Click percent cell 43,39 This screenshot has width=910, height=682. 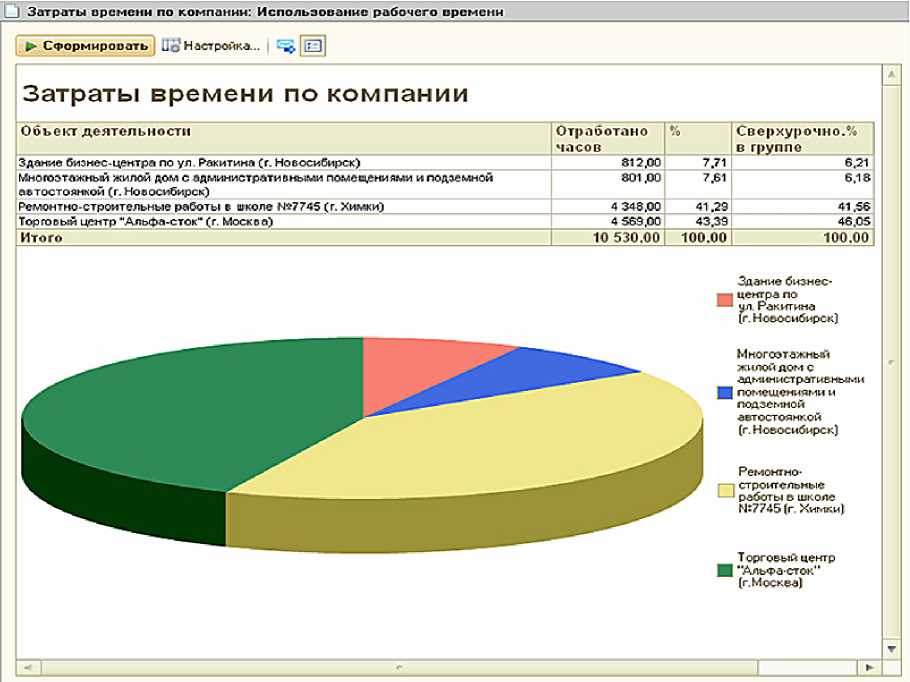[712, 222]
